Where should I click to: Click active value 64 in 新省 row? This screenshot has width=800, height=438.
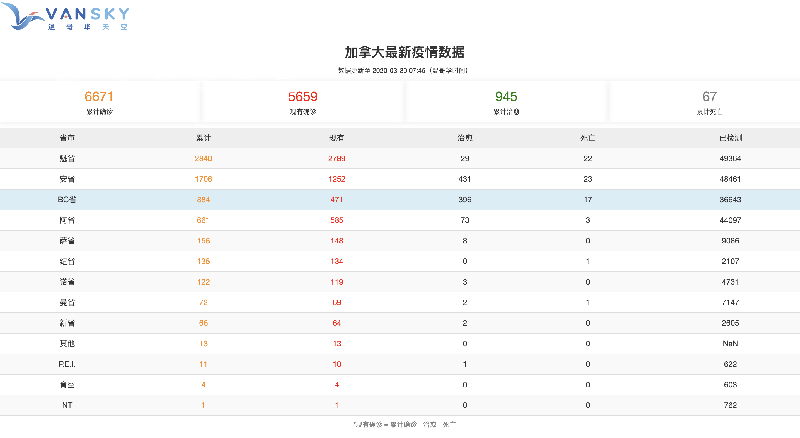337,323
